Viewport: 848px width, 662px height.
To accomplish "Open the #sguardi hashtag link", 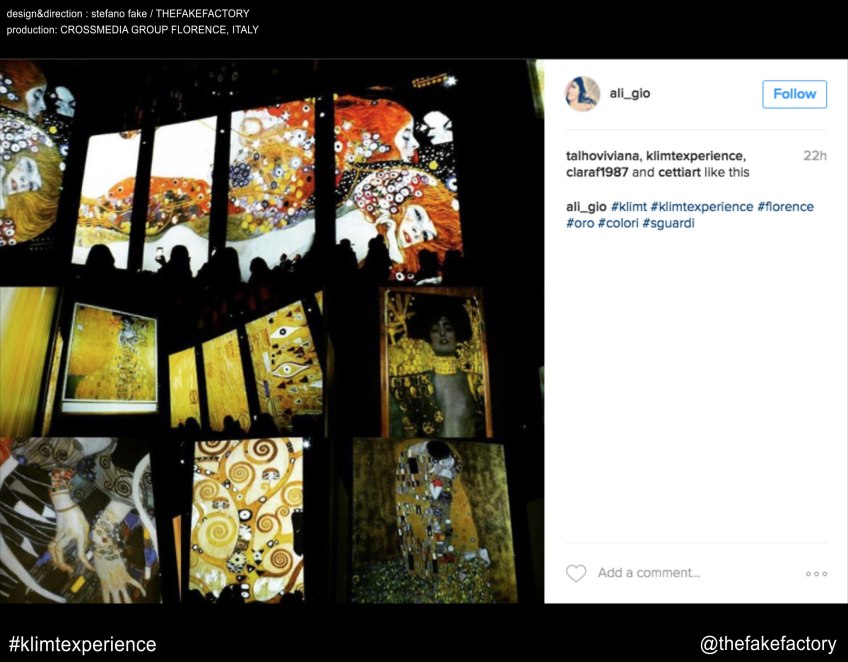I will pos(668,223).
